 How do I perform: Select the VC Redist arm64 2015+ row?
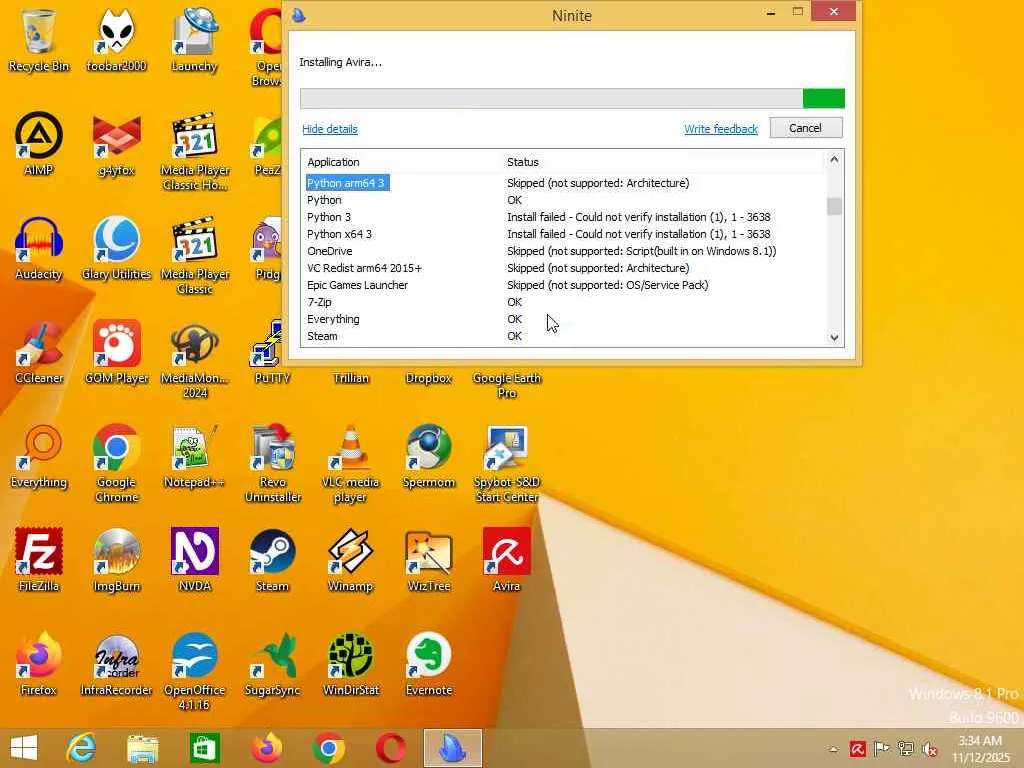point(563,268)
